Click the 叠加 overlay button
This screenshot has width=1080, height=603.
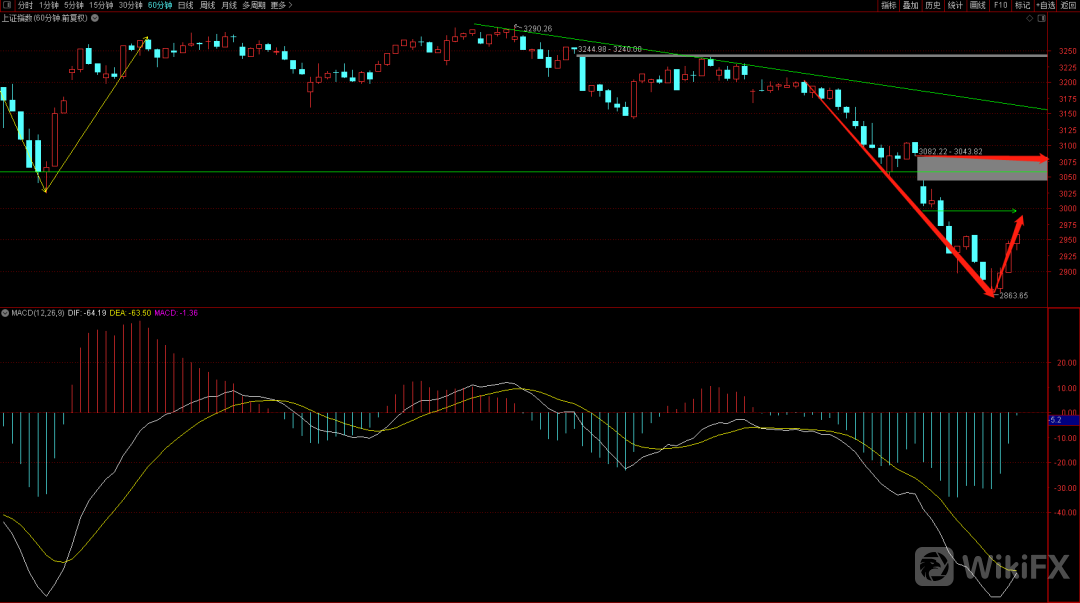tap(910, 5)
